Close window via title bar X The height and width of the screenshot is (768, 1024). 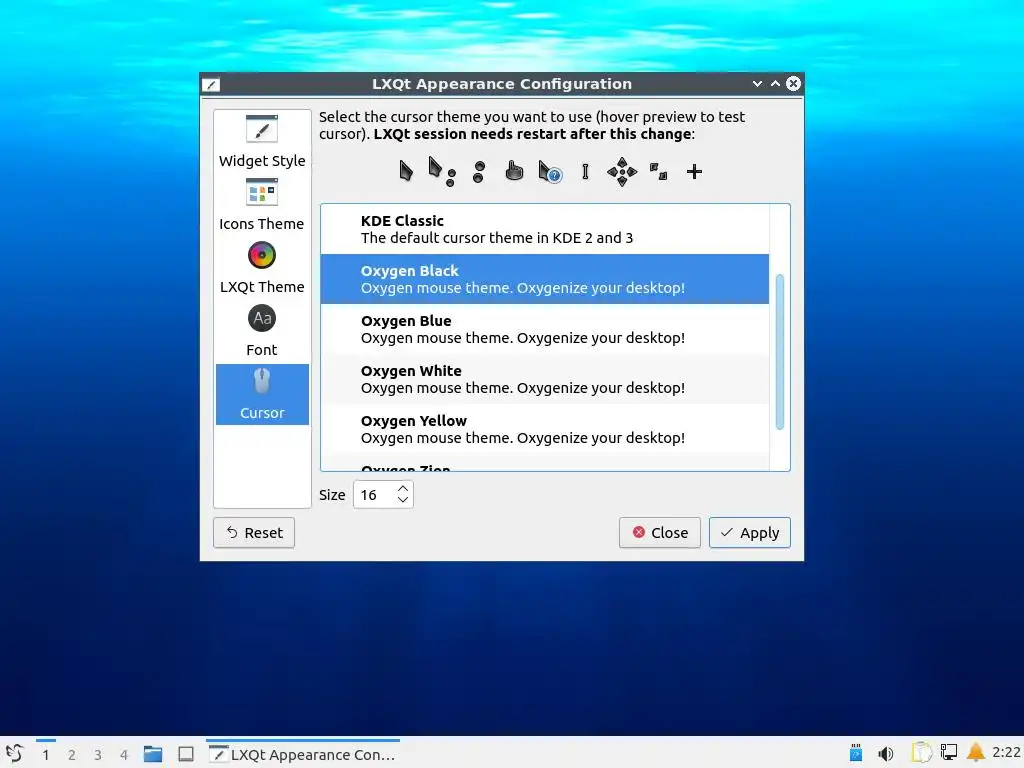tap(793, 84)
